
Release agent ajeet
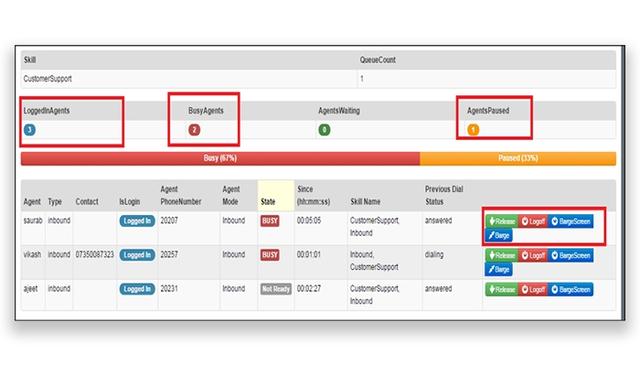[x=502, y=289]
